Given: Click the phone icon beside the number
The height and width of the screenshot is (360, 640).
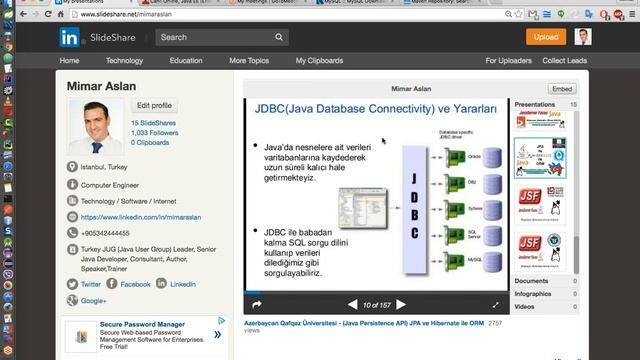Looking at the screenshot, I should (72, 233).
